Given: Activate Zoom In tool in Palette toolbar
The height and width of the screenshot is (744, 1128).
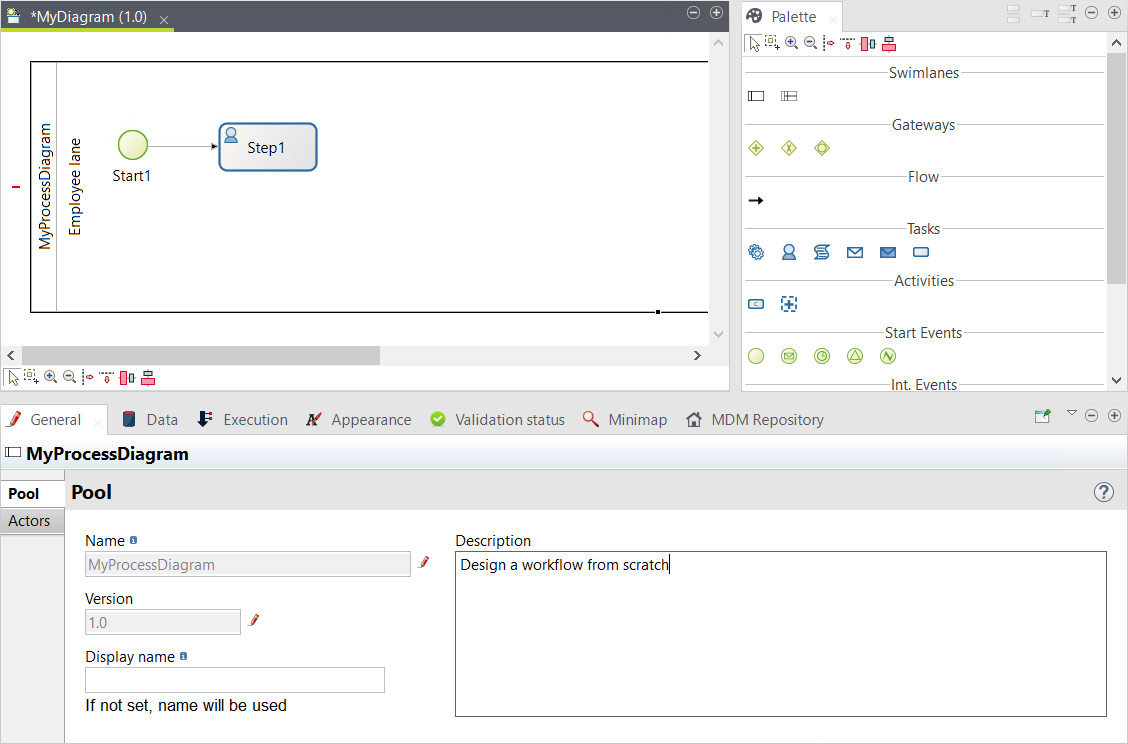Looking at the screenshot, I should click(x=791, y=42).
